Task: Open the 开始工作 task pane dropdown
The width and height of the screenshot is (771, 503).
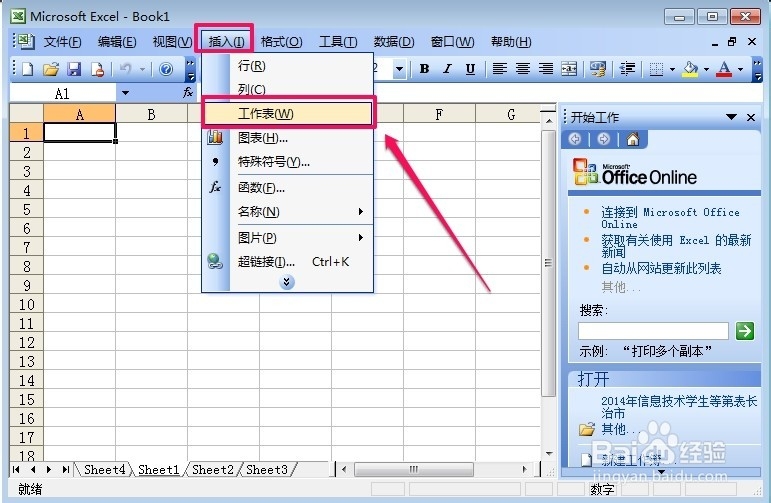Action: (x=731, y=117)
